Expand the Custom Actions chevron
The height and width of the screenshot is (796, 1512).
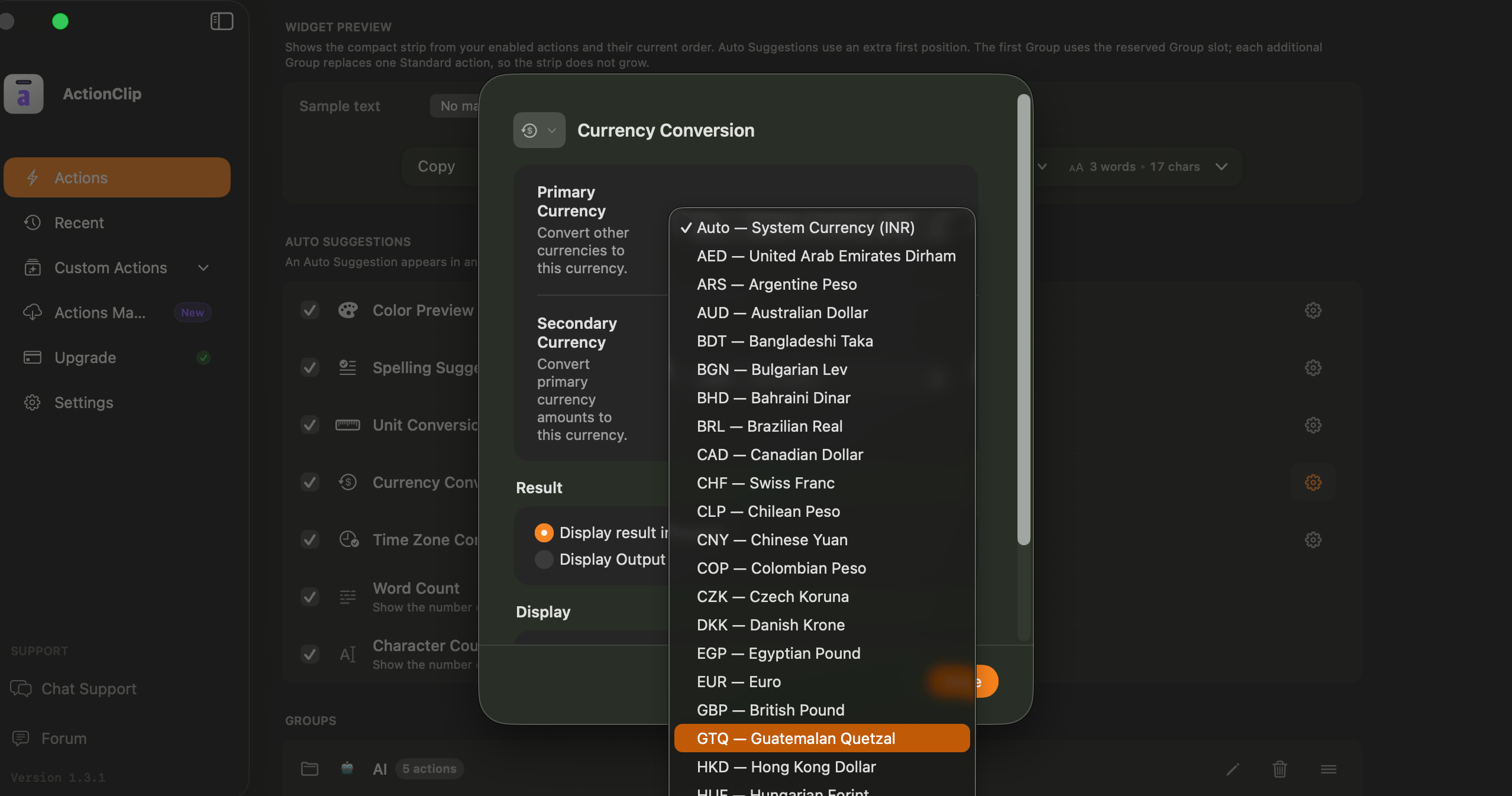[x=203, y=268]
